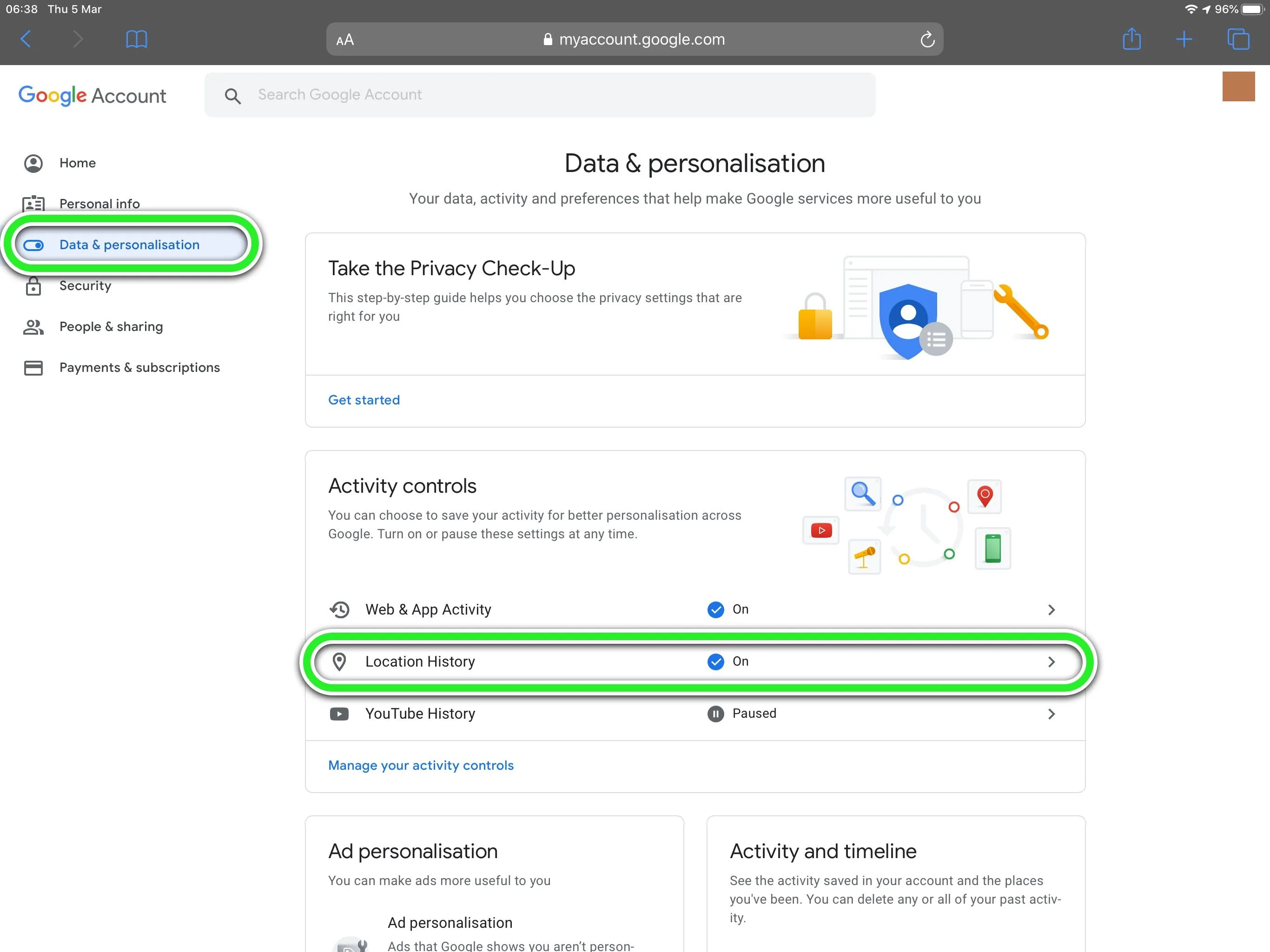Viewport: 1270px width, 952px height.
Task: Open People & sharing in the sidebar
Action: pos(111,327)
